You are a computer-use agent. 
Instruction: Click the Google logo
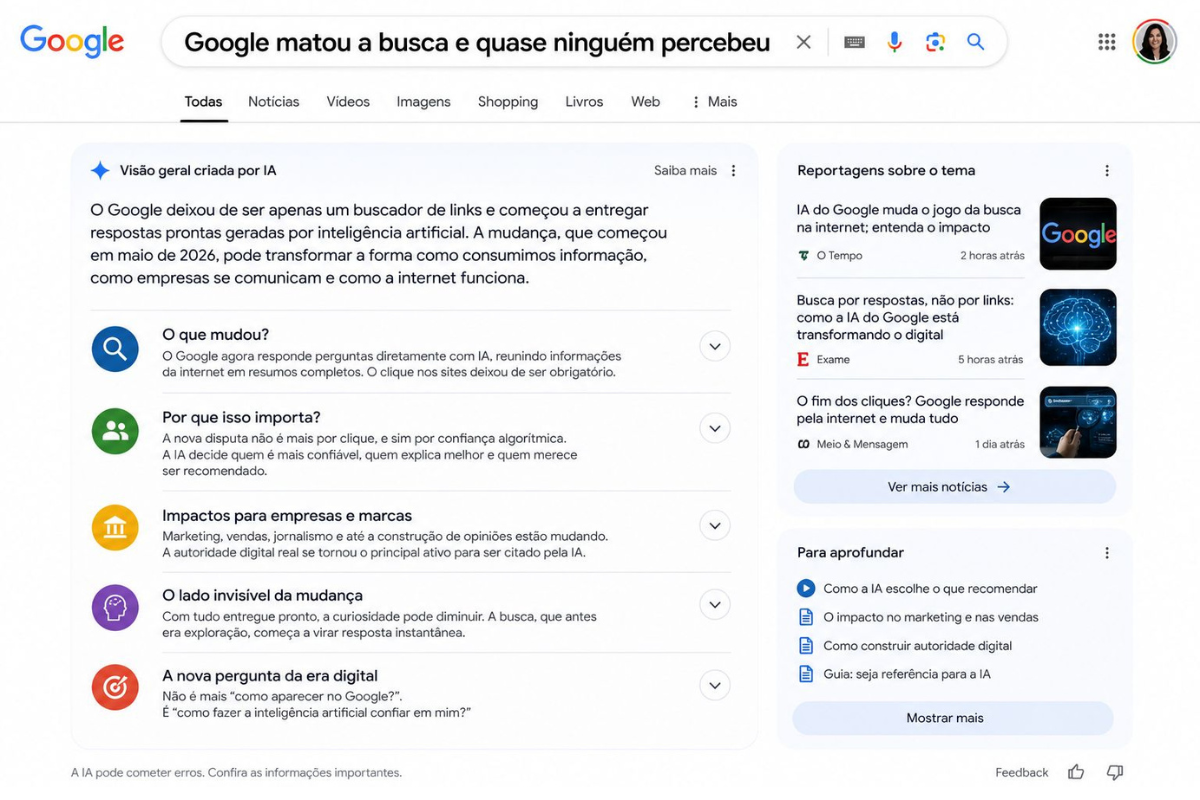(x=72, y=42)
